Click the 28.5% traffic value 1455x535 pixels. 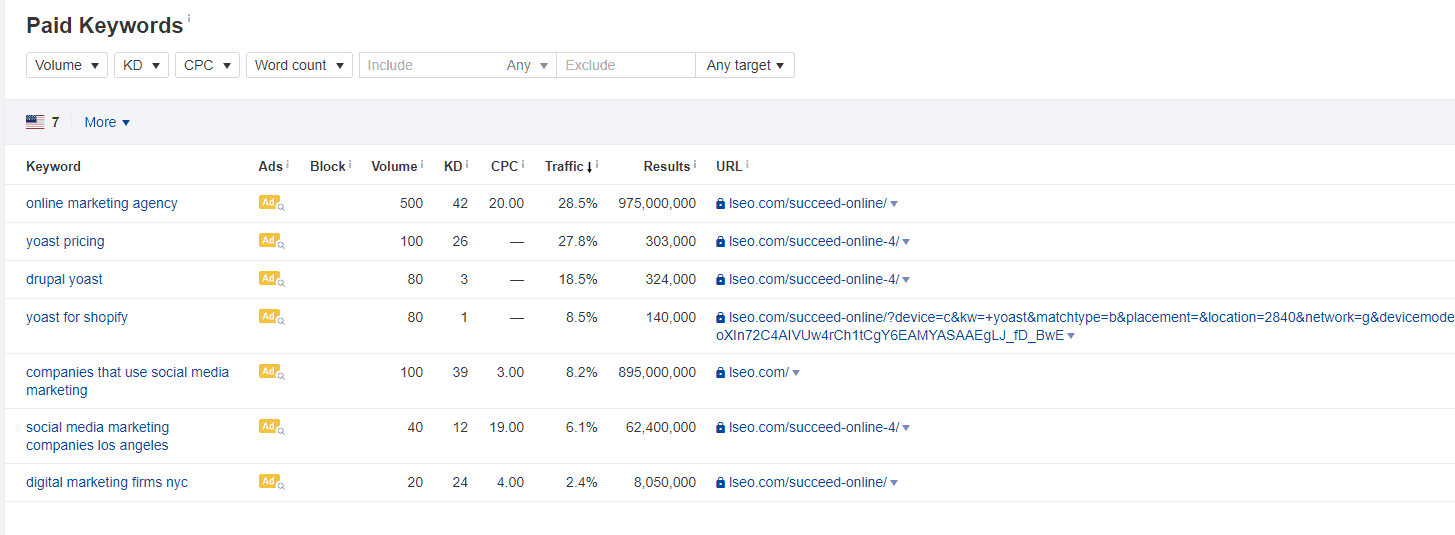(x=578, y=203)
